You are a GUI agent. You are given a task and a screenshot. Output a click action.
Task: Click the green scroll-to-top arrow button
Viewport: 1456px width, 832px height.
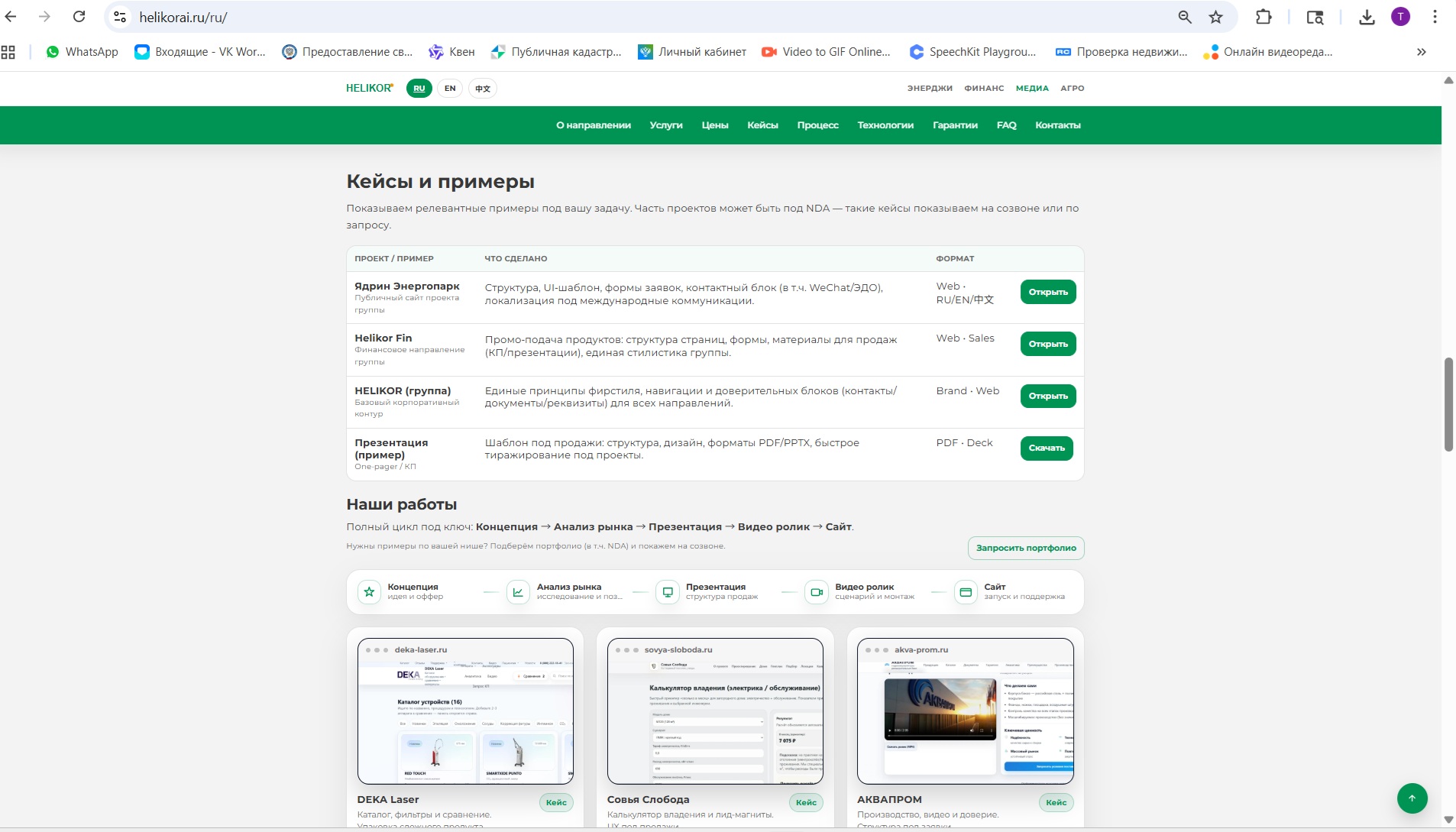tap(1412, 798)
